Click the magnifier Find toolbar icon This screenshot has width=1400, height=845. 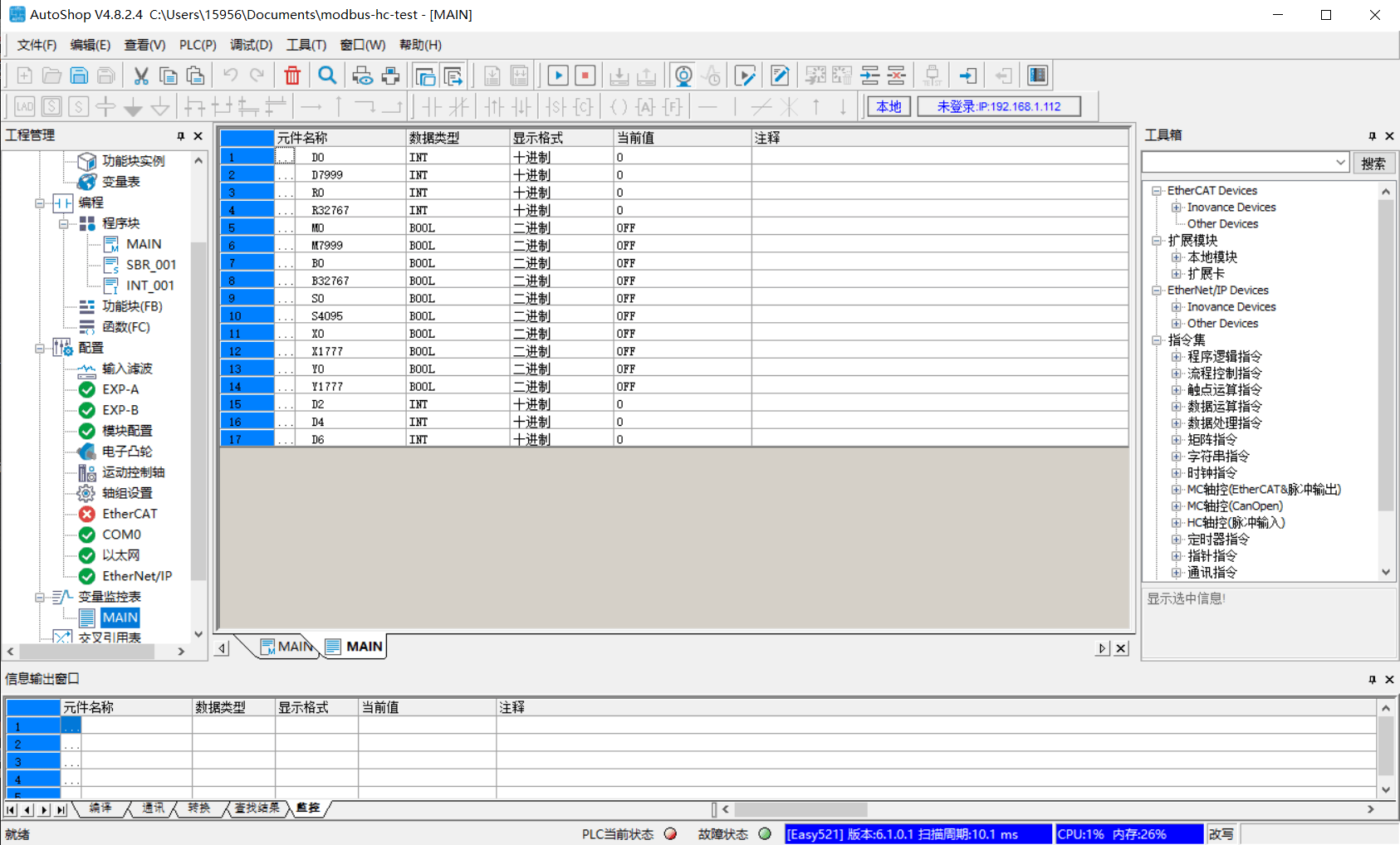click(327, 76)
